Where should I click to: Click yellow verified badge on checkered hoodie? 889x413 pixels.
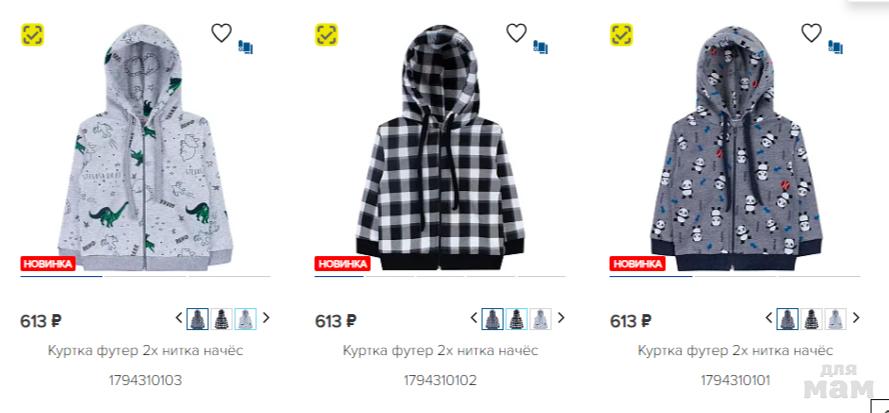pyautogui.click(x=327, y=35)
